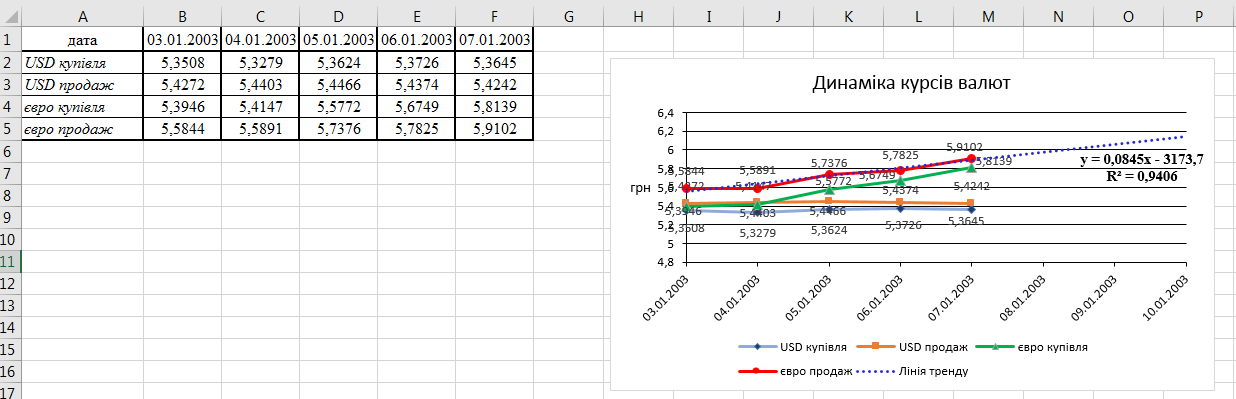Click table cell D4 with value 5,5772
1236x399 pixels.
338,106
